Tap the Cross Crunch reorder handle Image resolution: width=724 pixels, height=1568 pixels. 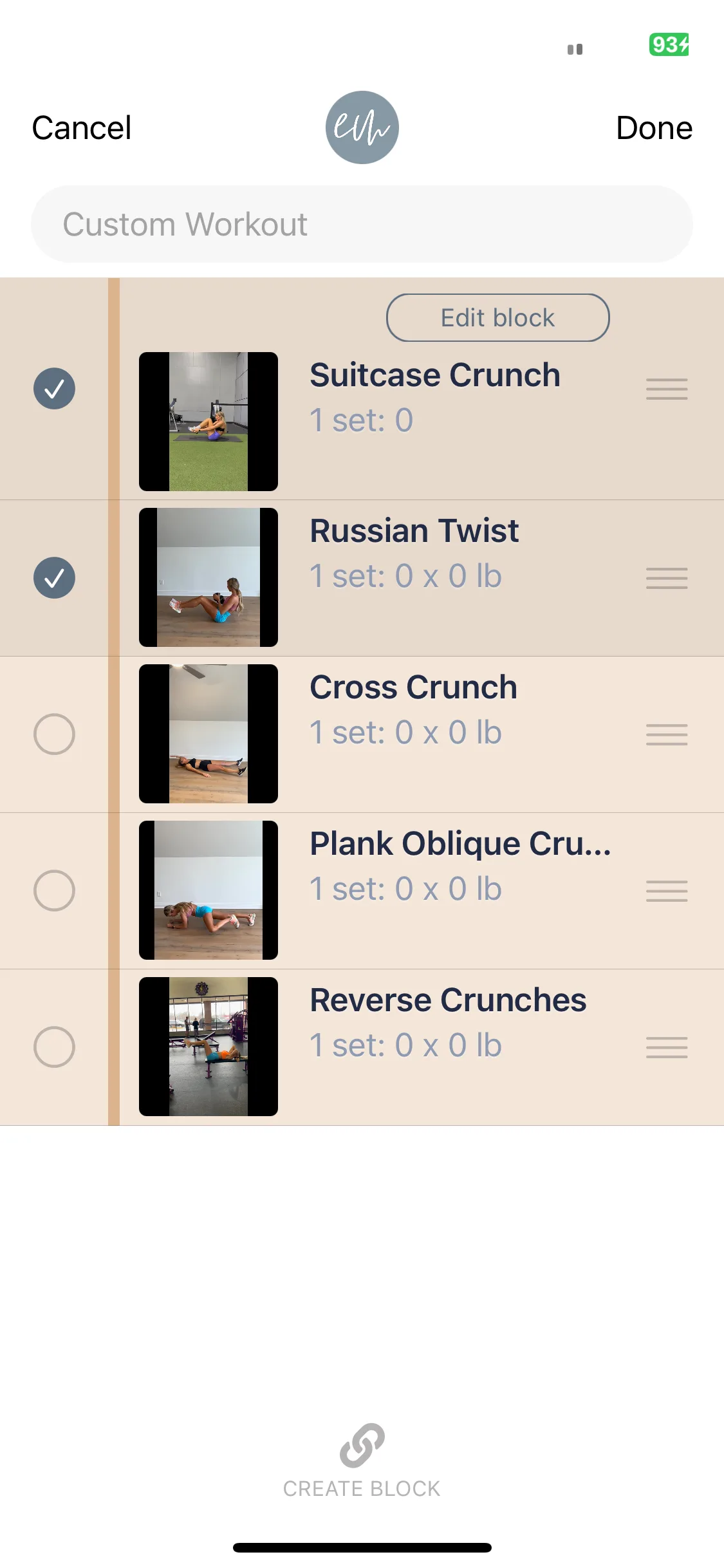coord(667,734)
